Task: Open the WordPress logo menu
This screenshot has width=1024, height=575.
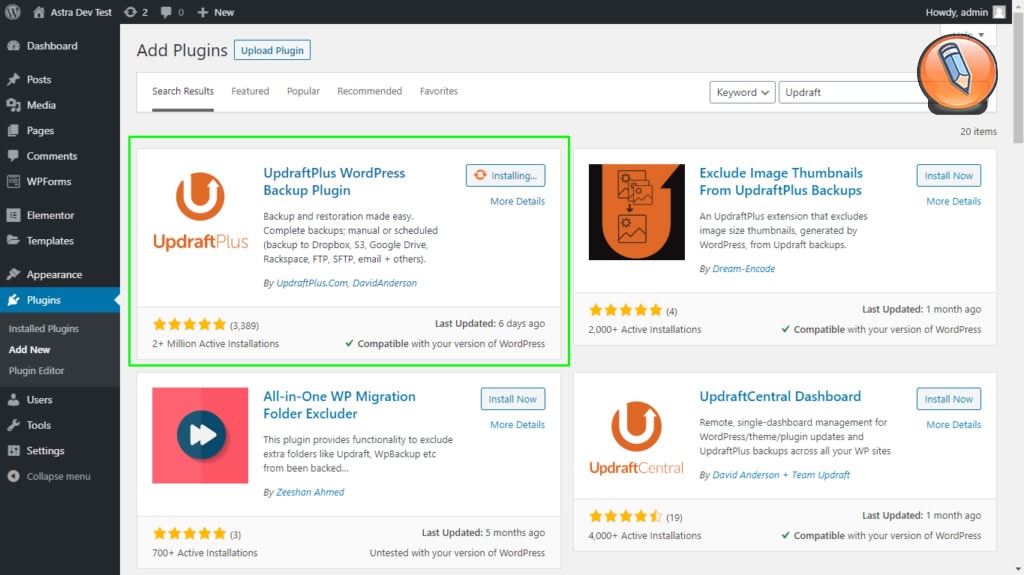Action: click(x=12, y=12)
